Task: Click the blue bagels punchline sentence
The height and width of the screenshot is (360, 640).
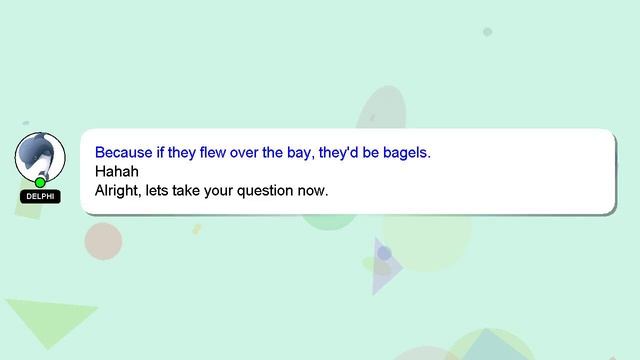Action: pyautogui.click(x=263, y=152)
